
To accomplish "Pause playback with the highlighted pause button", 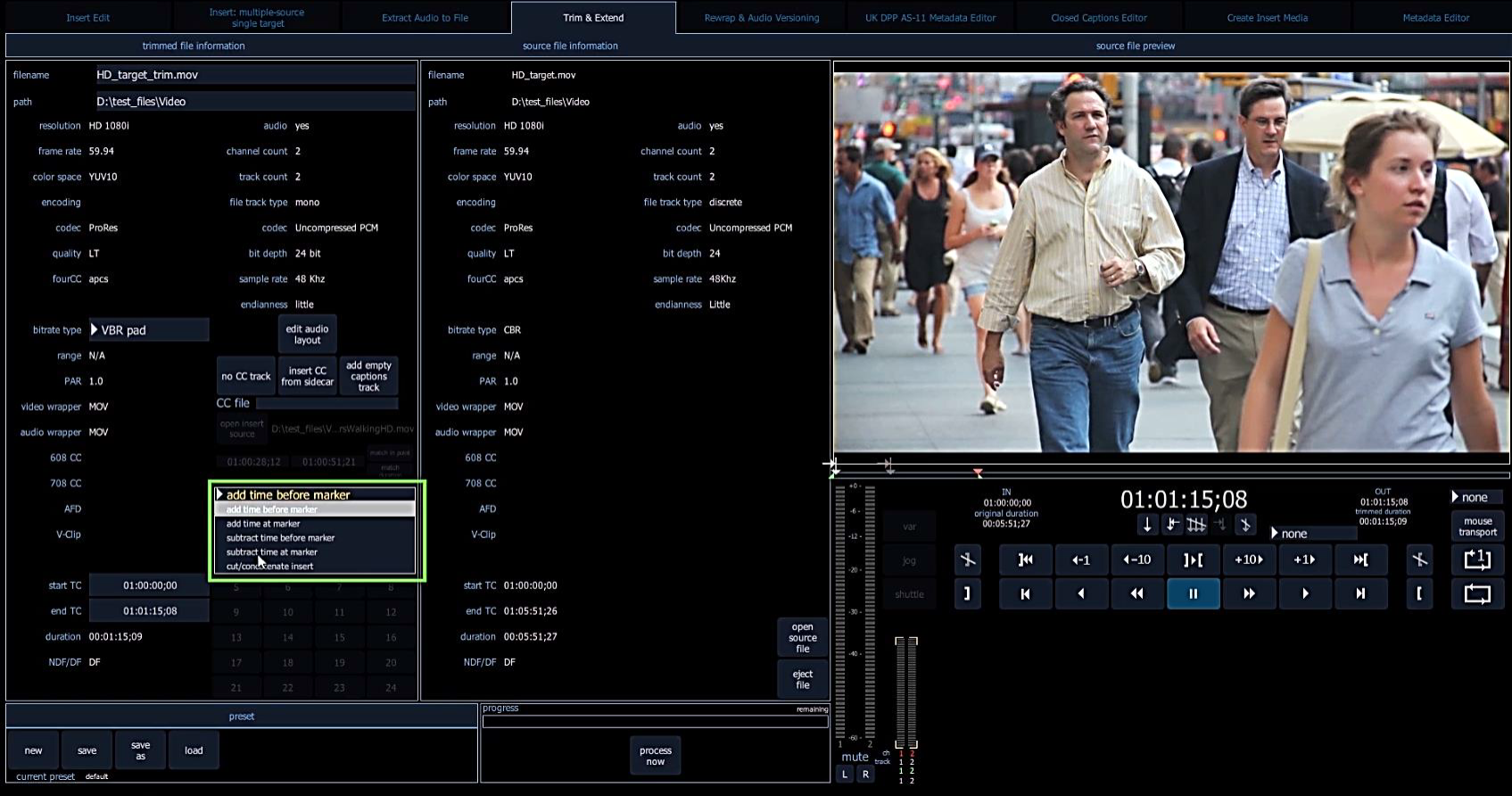I will [x=1193, y=593].
